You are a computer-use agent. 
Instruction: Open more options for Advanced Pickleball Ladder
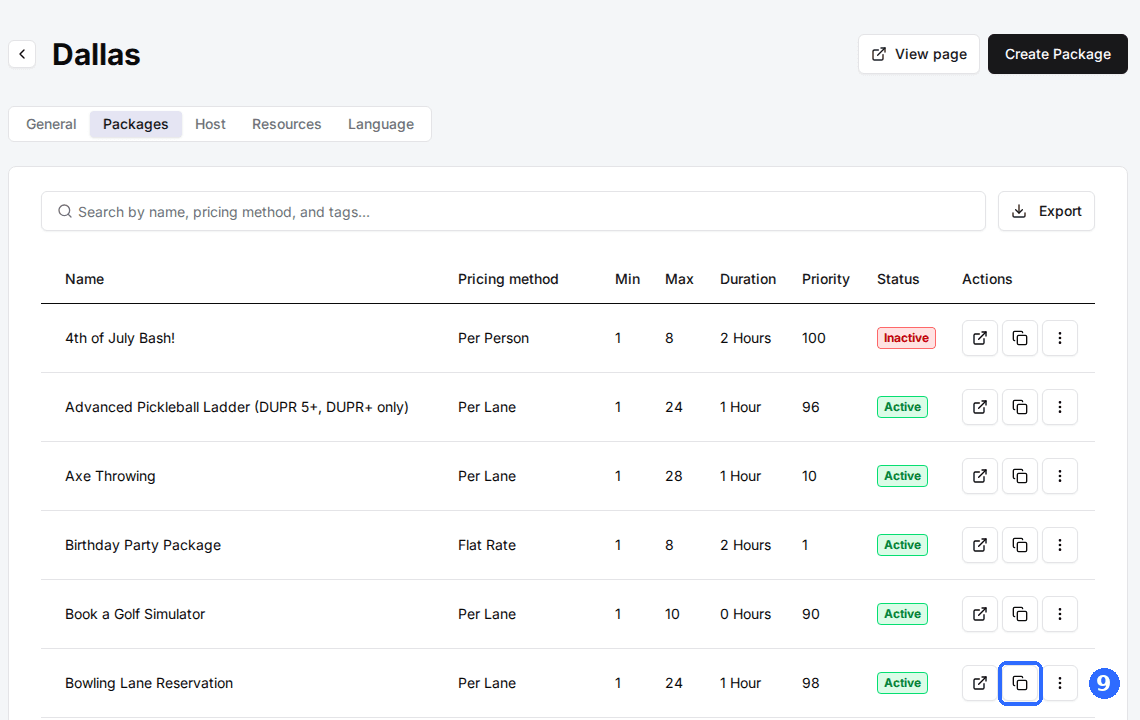(x=1059, y=407)
